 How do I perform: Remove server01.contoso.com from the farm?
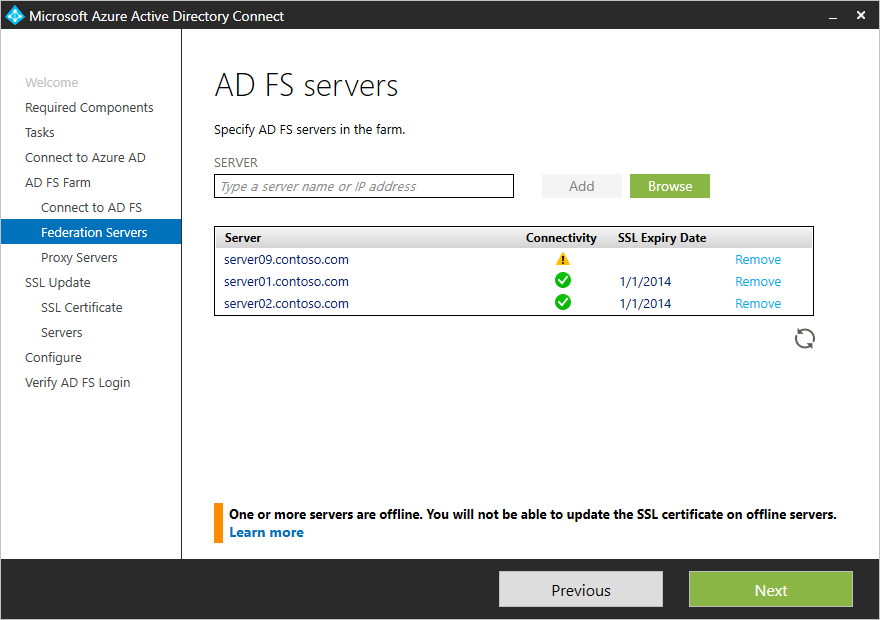(758, 281)
